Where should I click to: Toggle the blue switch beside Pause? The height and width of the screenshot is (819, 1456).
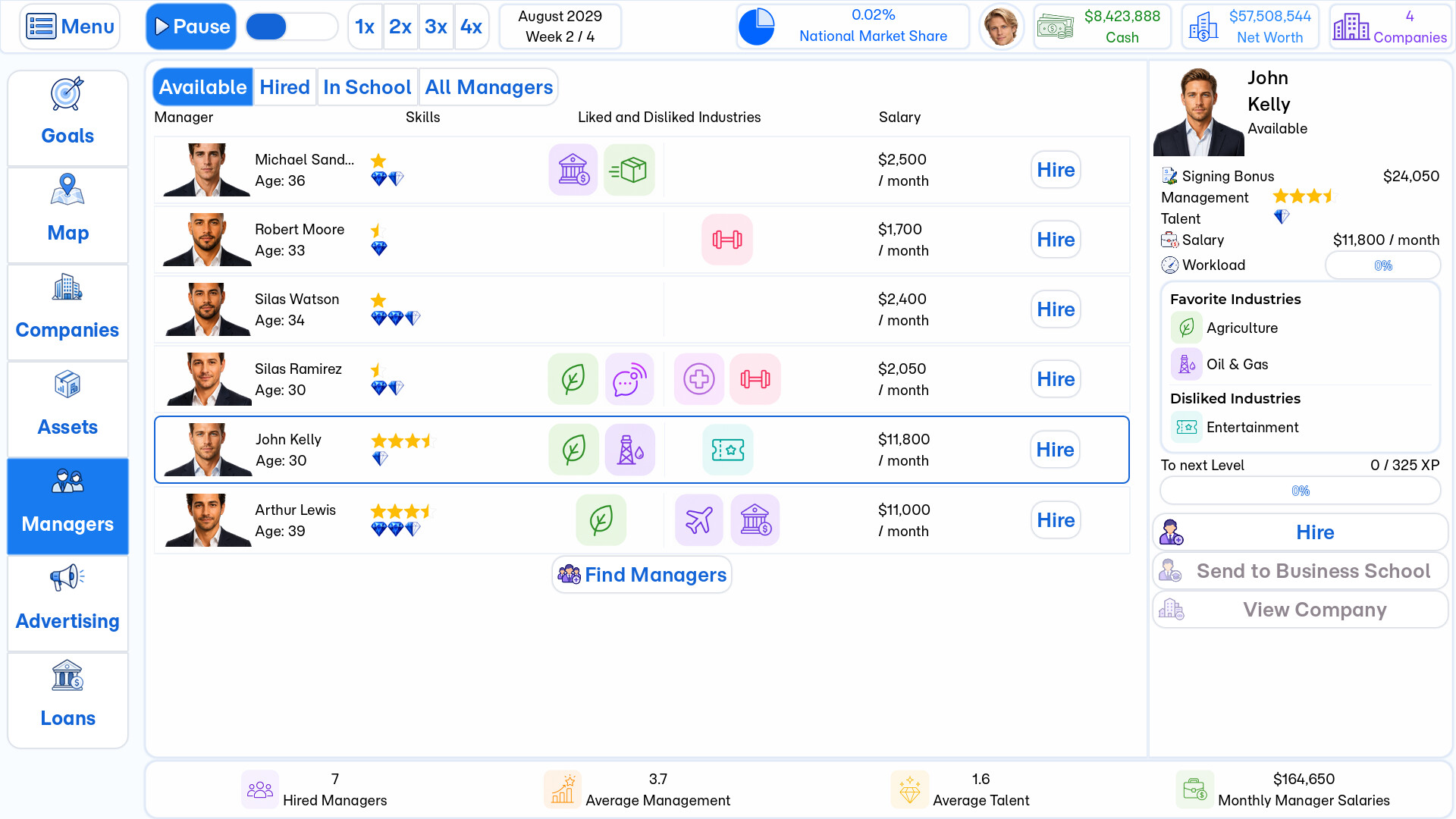(x=291, y=27)
